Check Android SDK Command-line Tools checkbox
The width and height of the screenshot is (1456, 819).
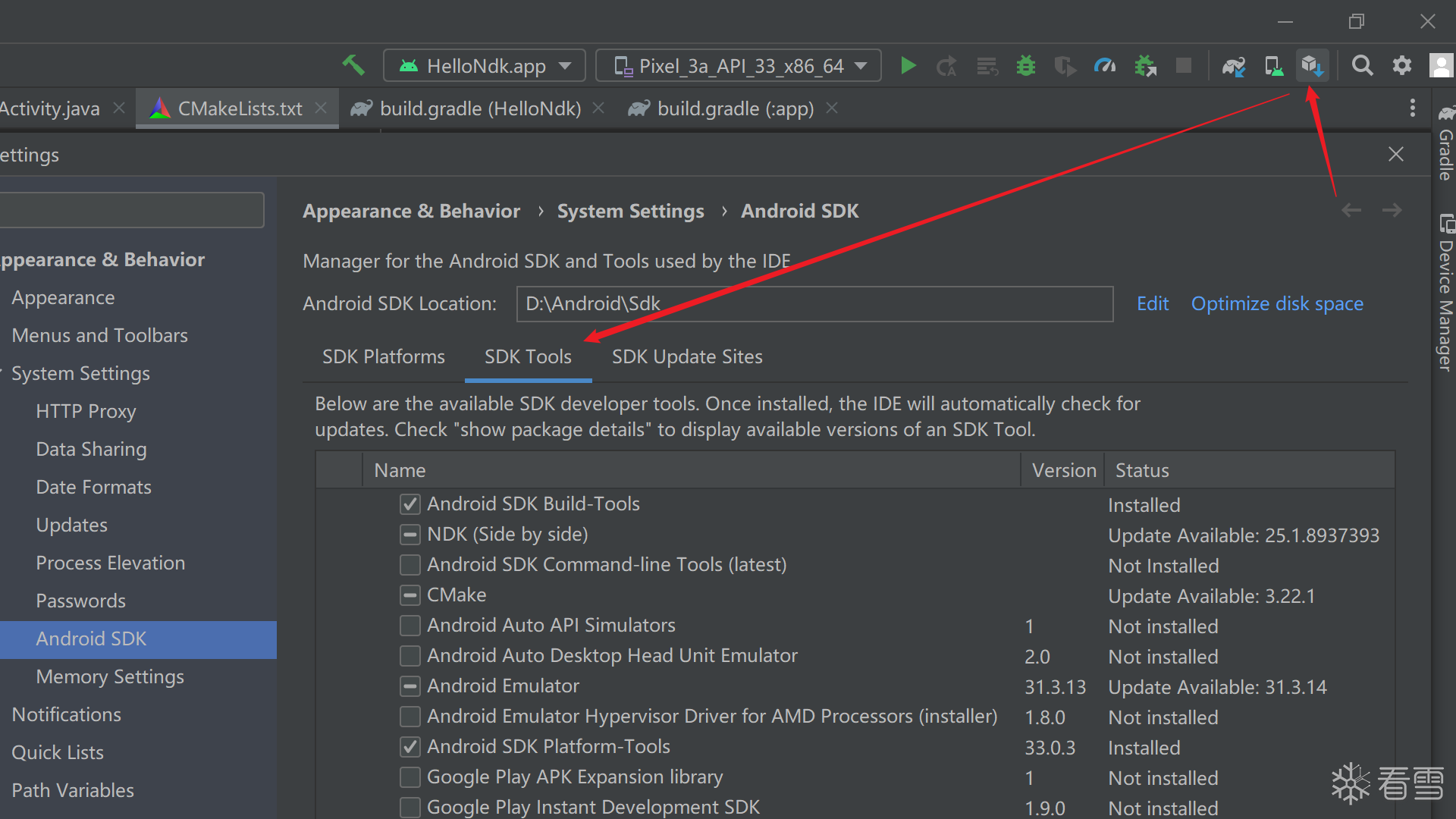click(409, 565)
